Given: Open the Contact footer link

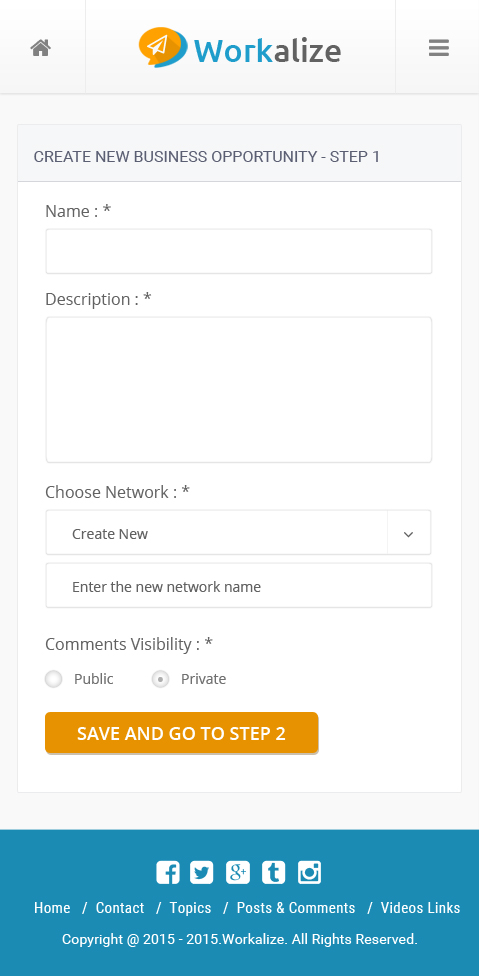Looking at the screenshot, I should click(120, 908).
